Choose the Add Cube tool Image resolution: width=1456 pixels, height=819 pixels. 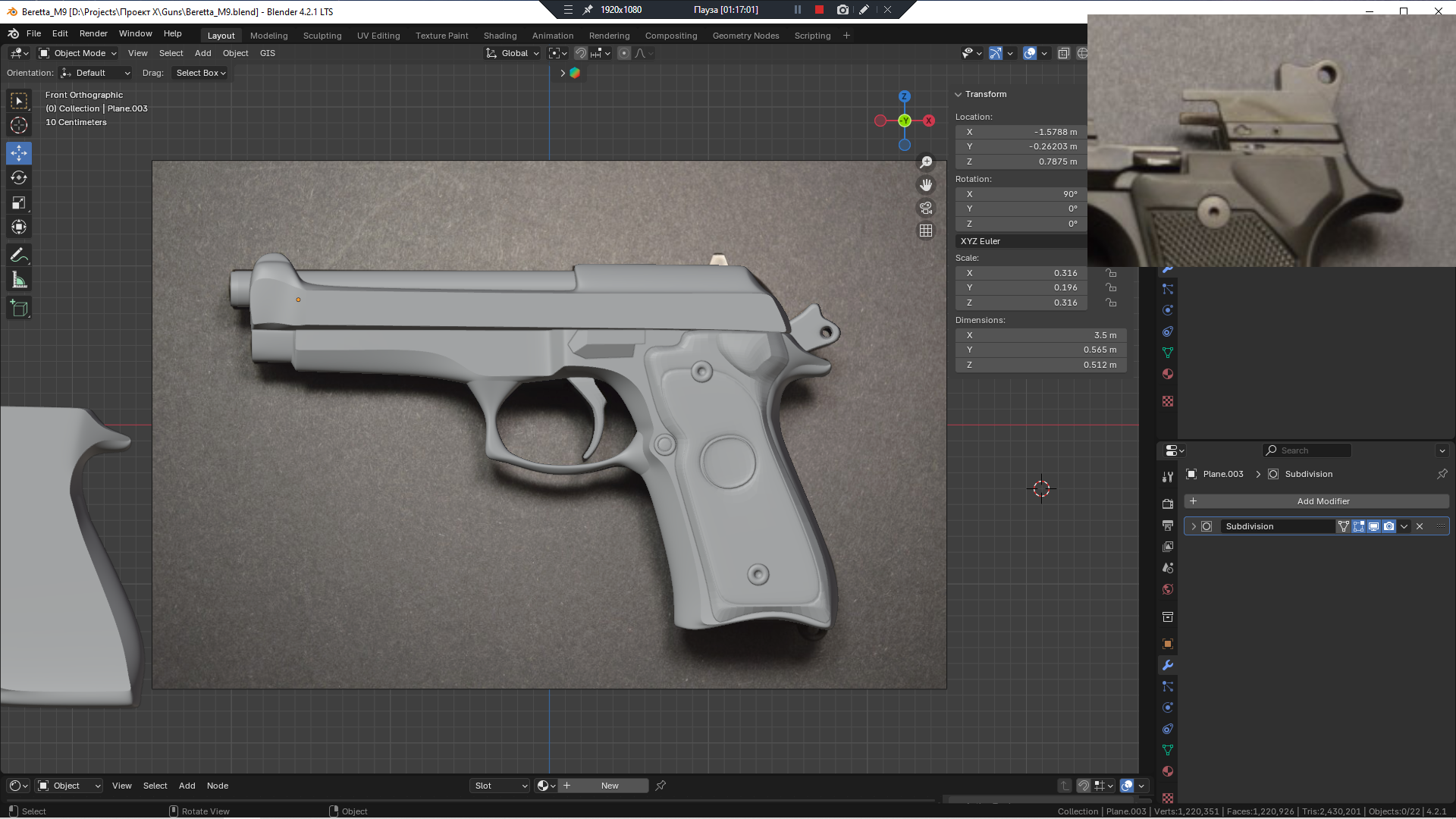(x=19, y=308)
